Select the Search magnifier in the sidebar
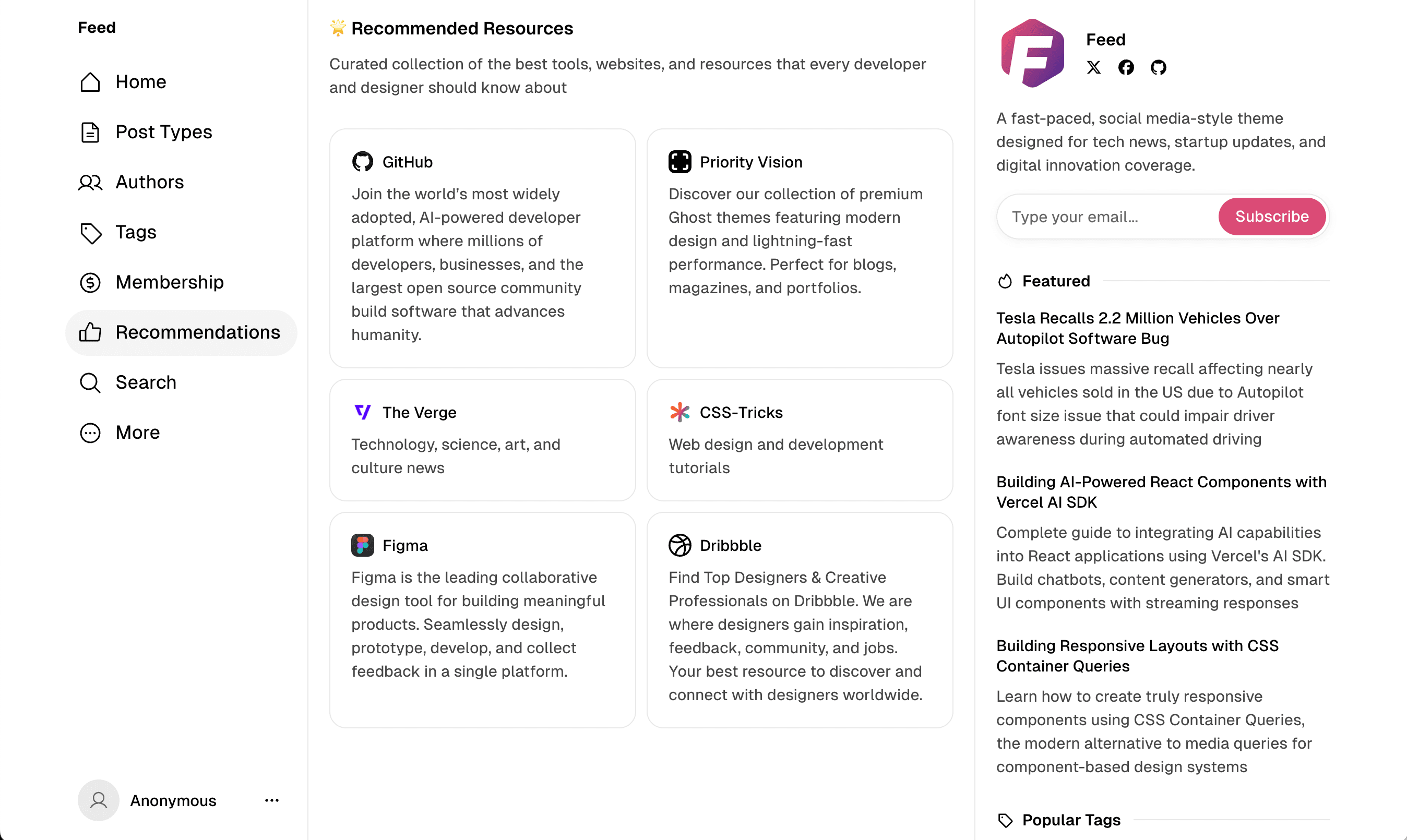Screen dimensions: 1407x840 click(x=90, y=382)
